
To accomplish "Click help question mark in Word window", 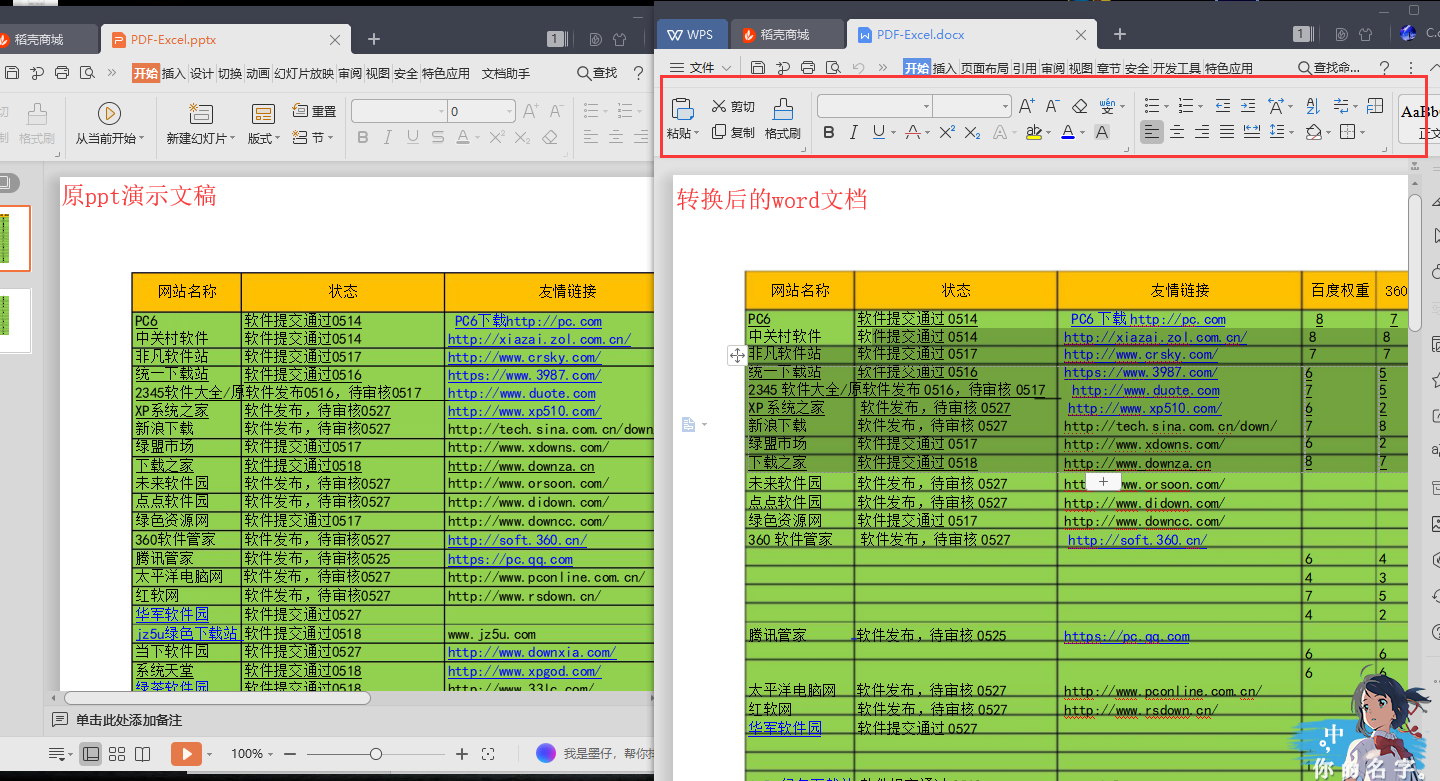I will 1384,68.
